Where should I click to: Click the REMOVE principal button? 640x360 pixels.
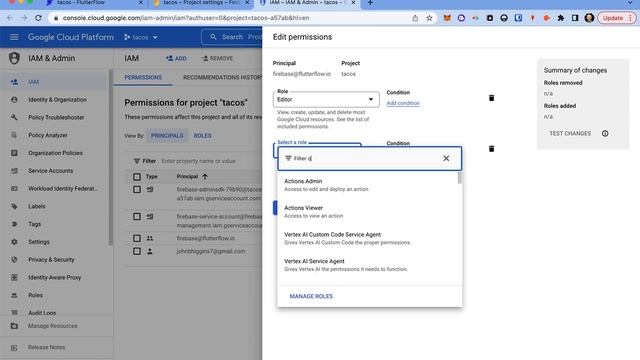point(217,58)
